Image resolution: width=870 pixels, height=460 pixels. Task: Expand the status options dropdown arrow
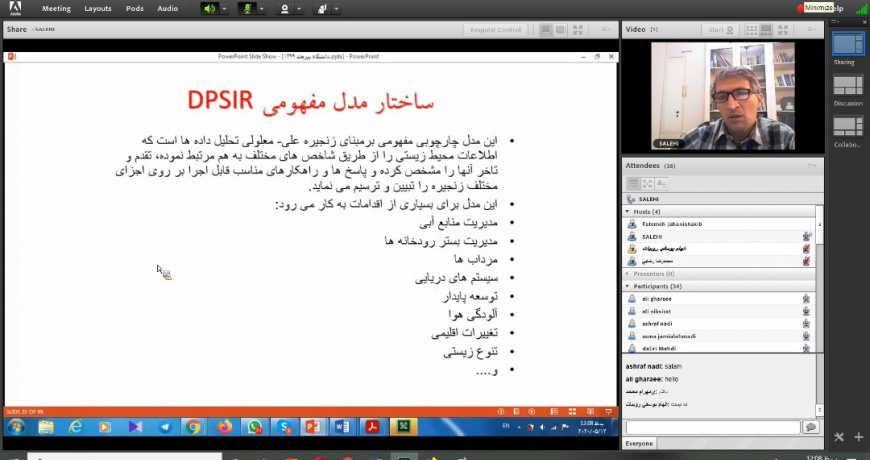pyautogui.click(x=336, y=9)
